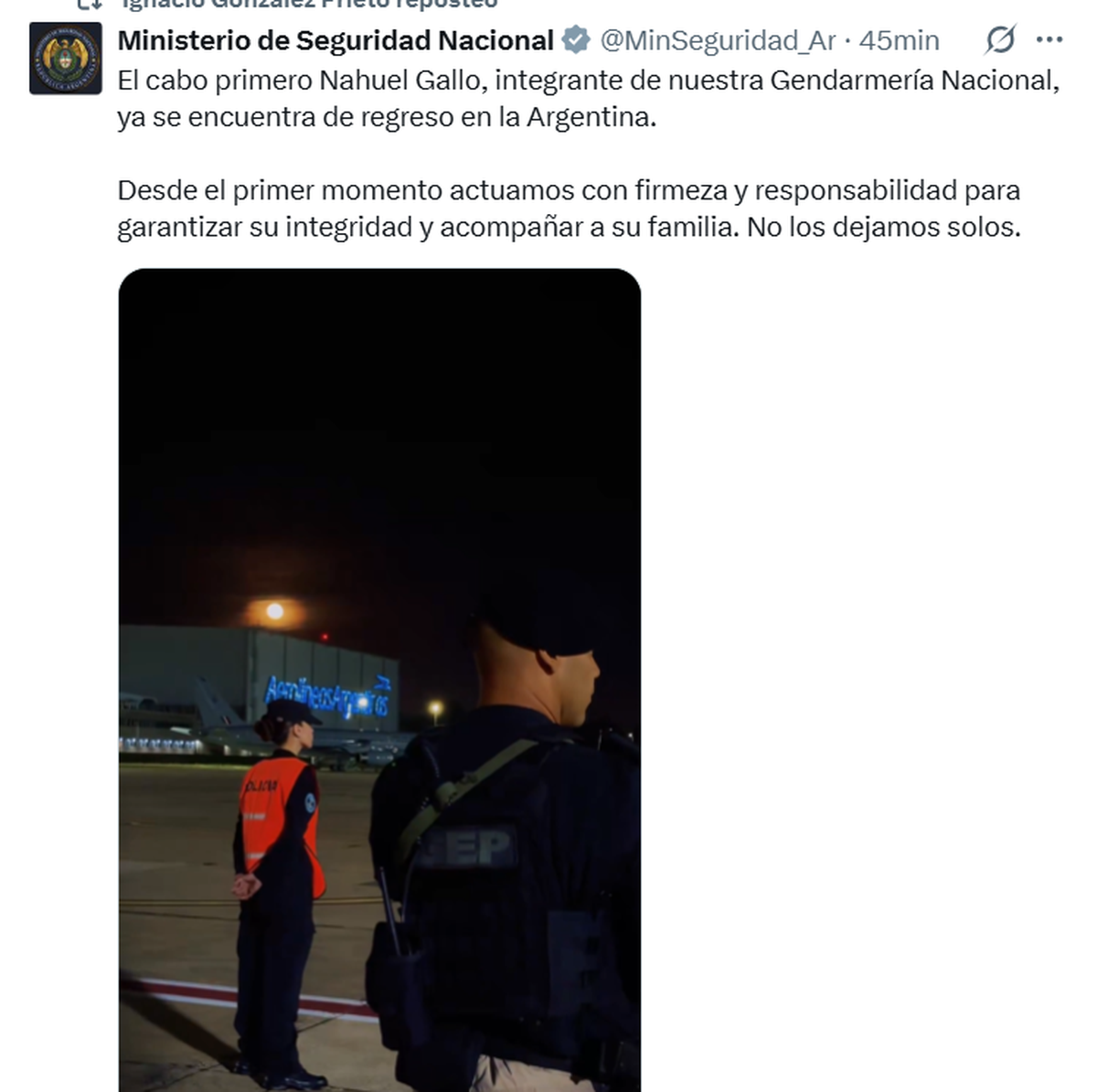Click the GEP patch on officer's back
Image resolution: width=1097 pixels, height=1092 pixels.
[x=468, y=848]
